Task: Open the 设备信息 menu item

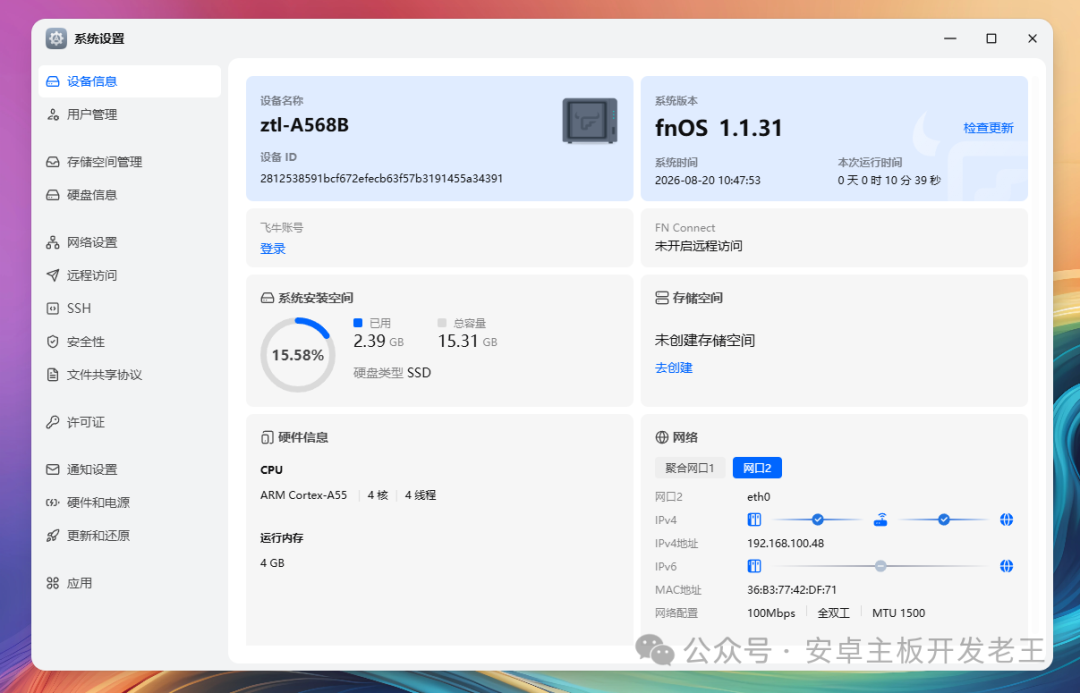Action: coord(130,81)
